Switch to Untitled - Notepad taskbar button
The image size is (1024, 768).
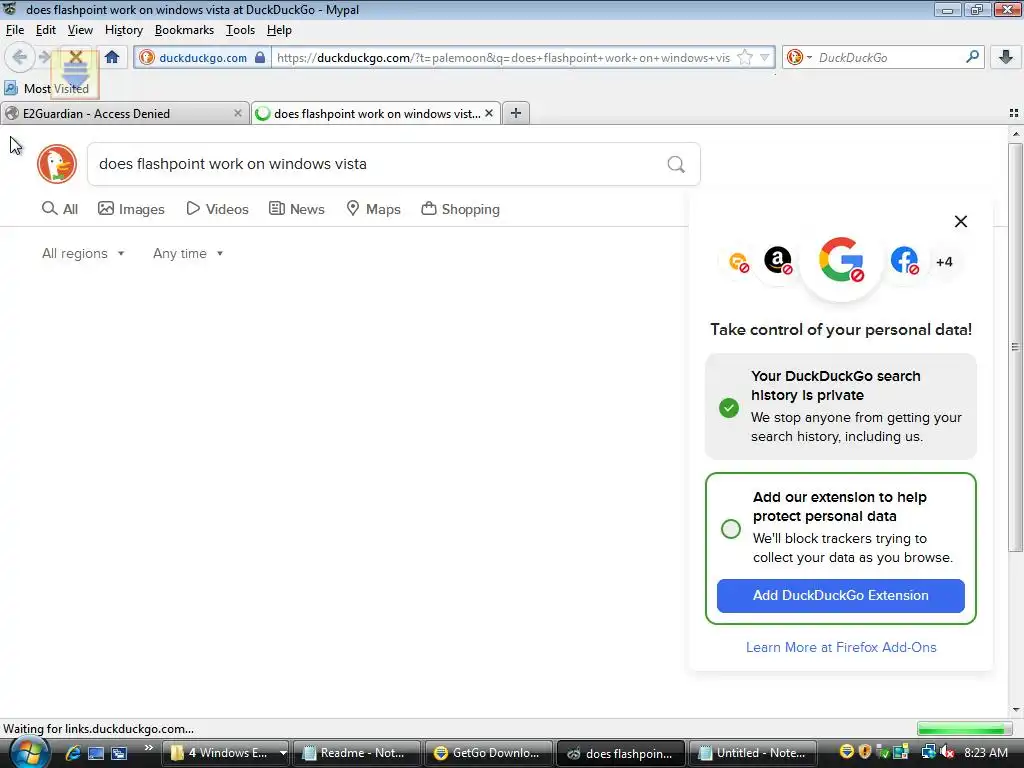pos(752,753)
